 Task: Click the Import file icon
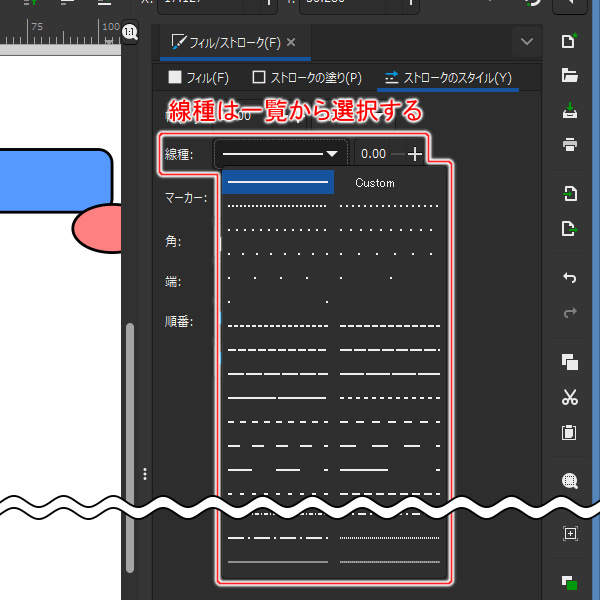570,194
